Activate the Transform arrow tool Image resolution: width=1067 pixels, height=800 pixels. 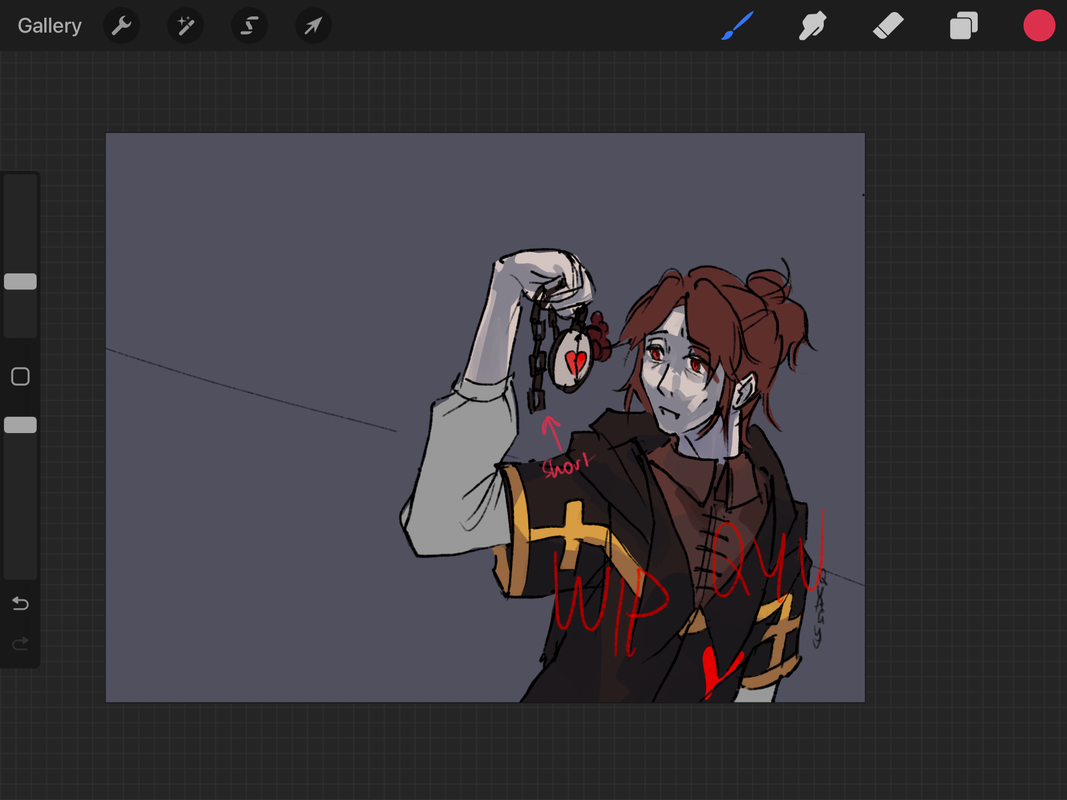[x=313, y=26]
